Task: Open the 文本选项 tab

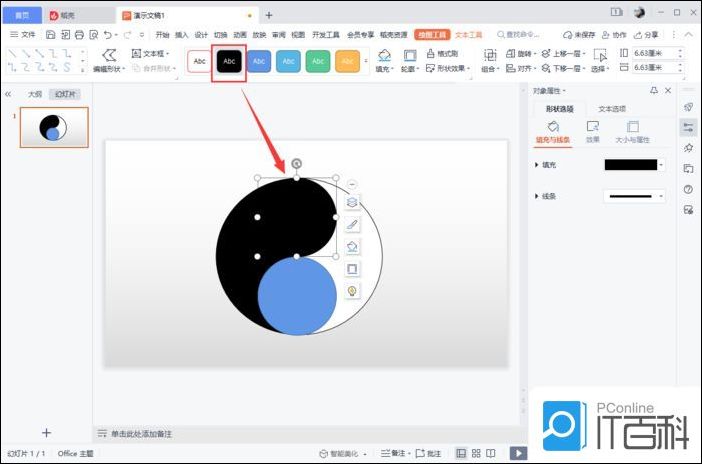Action: (x=611, y=109)
